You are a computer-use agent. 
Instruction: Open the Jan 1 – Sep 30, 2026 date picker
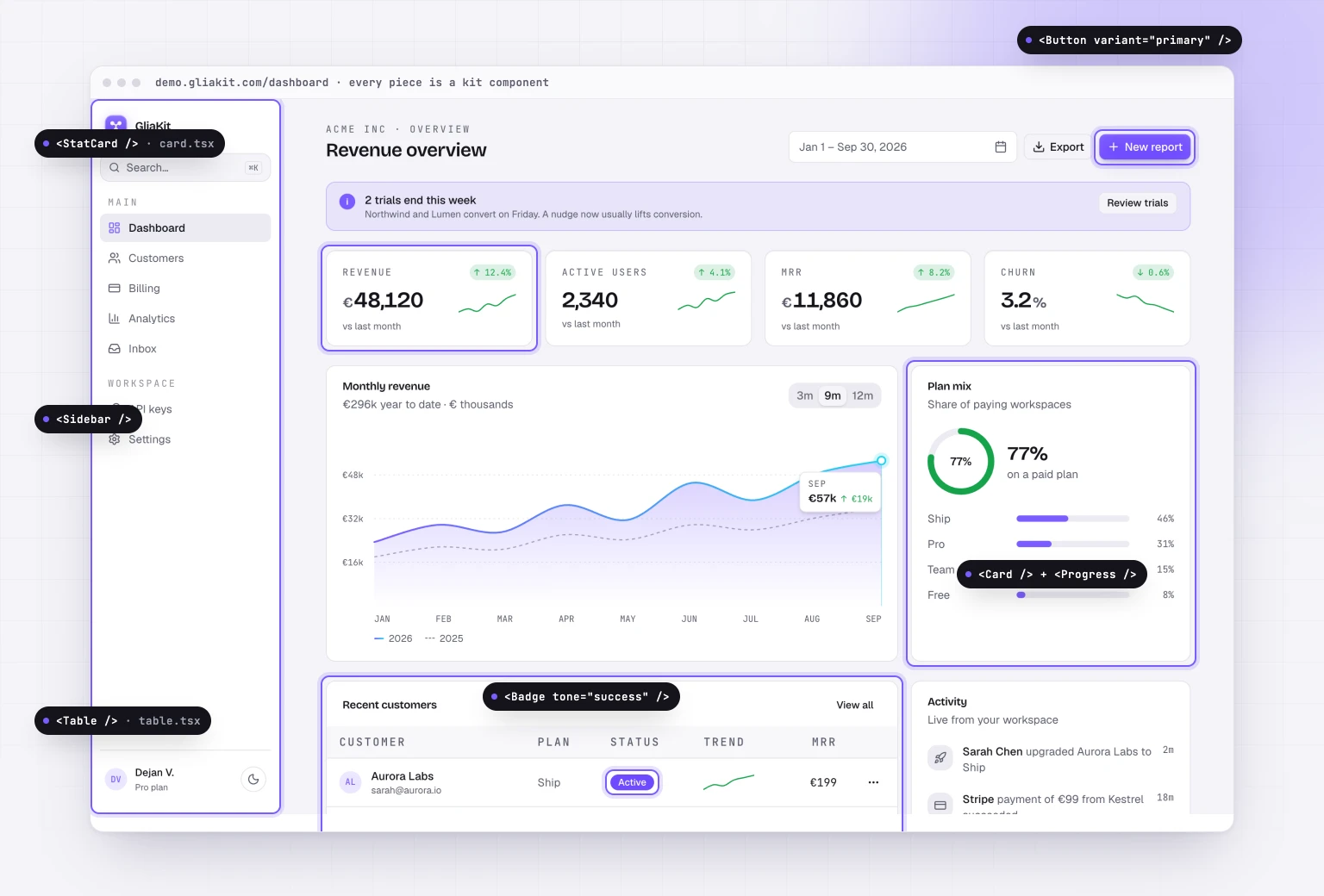point(902,147)
